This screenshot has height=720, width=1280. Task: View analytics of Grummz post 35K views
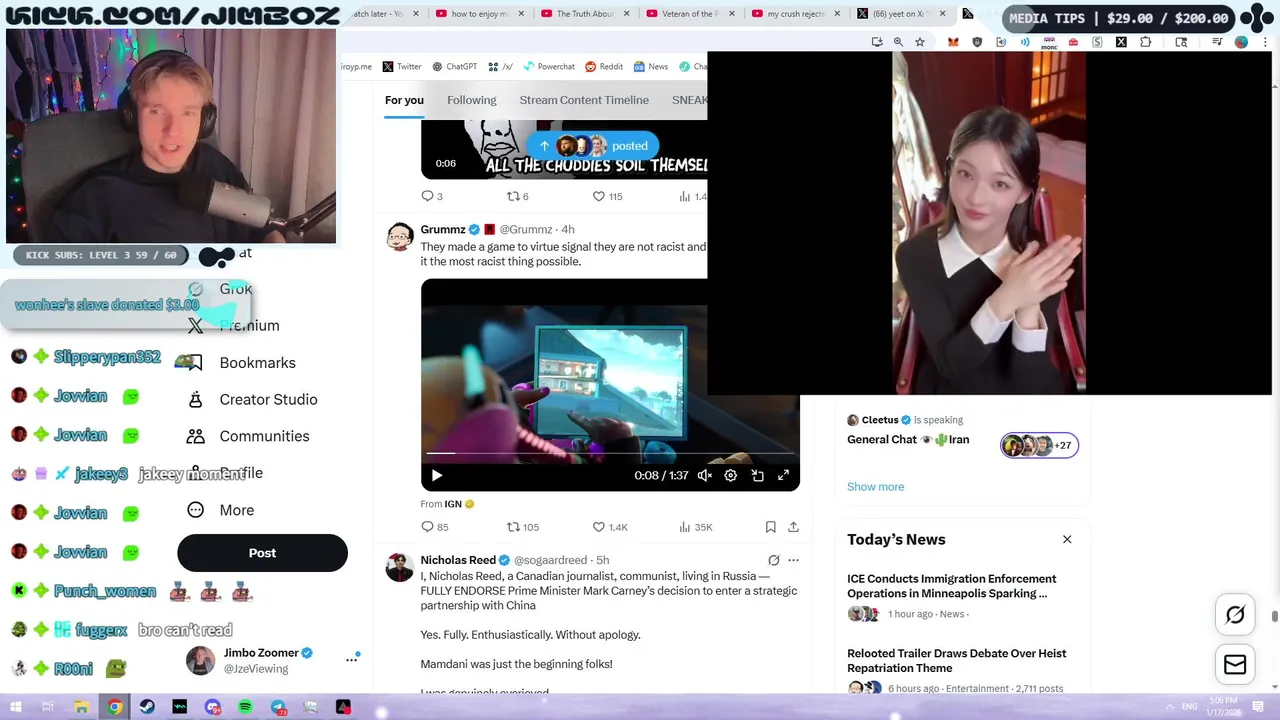[695, 527]
